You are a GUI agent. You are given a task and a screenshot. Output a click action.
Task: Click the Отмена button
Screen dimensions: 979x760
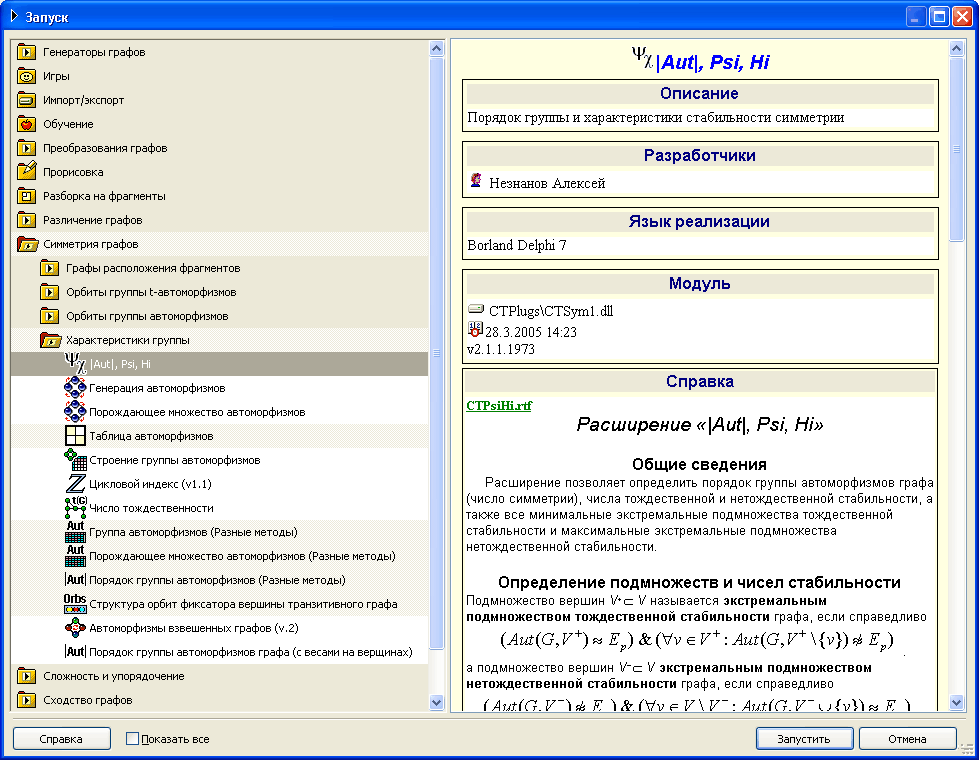pyautogui.click(x=907, y=739)
